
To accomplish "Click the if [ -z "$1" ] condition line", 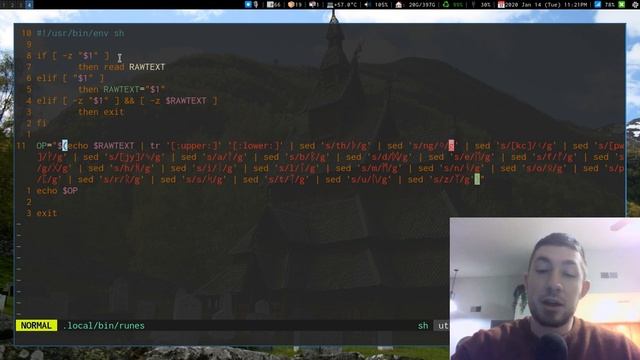I will (x=73, y=56).
